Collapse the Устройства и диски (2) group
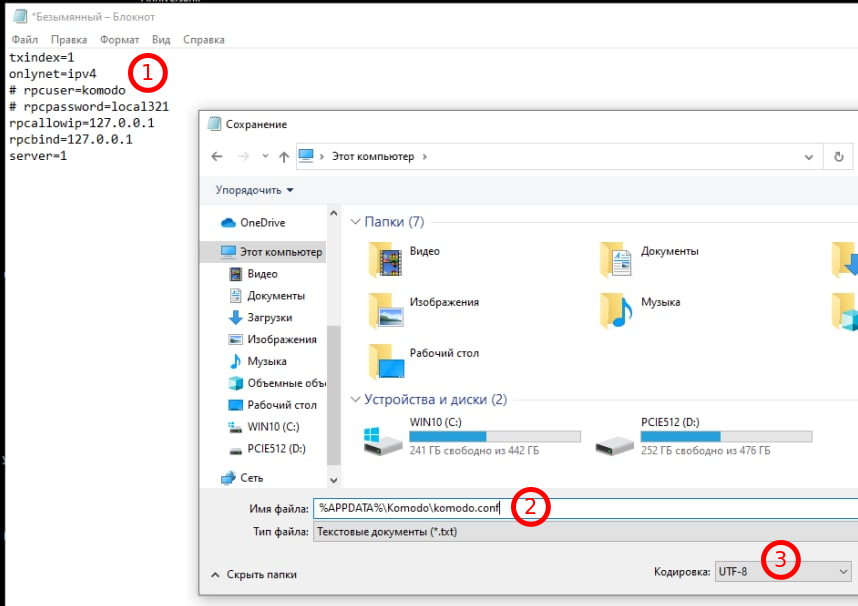Screen dimensions: 858x606 (355, 400)
